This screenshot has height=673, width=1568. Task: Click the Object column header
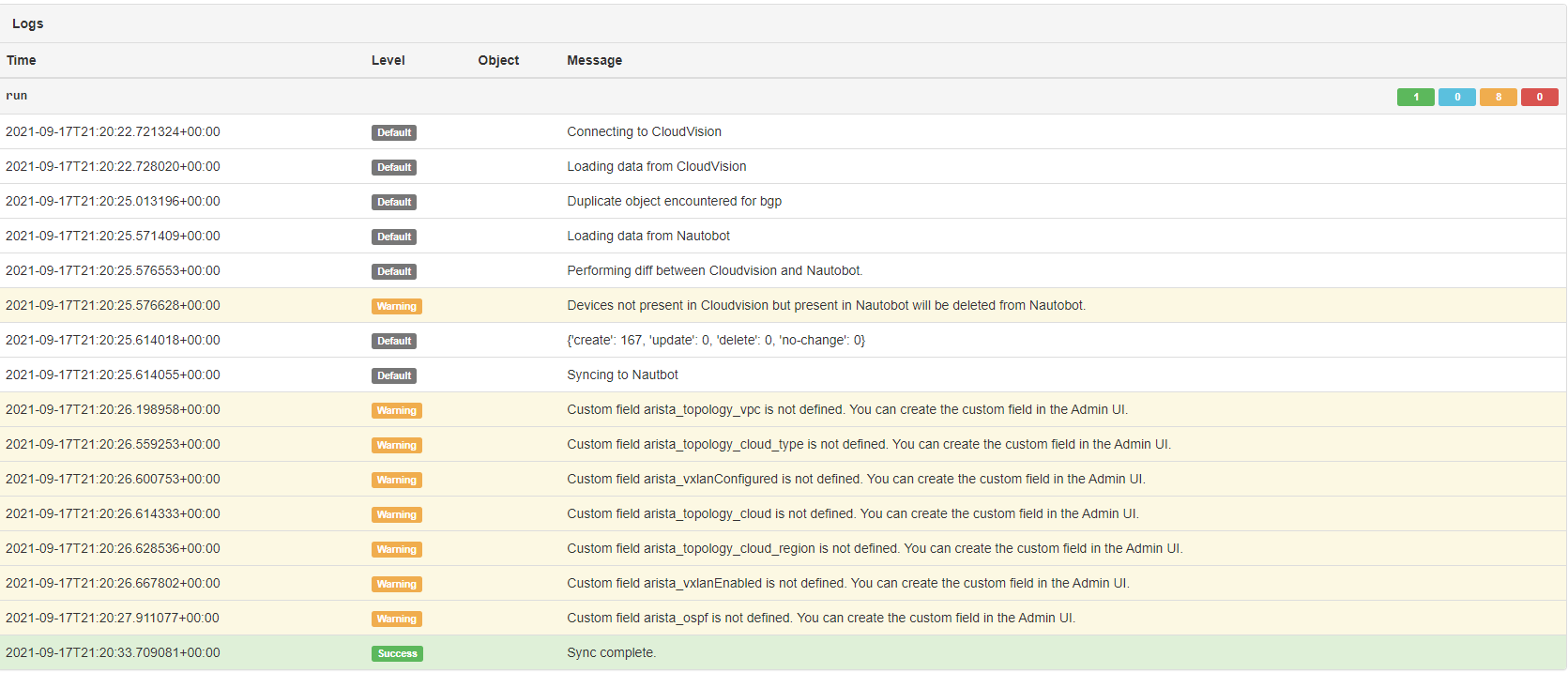[498, 60]
